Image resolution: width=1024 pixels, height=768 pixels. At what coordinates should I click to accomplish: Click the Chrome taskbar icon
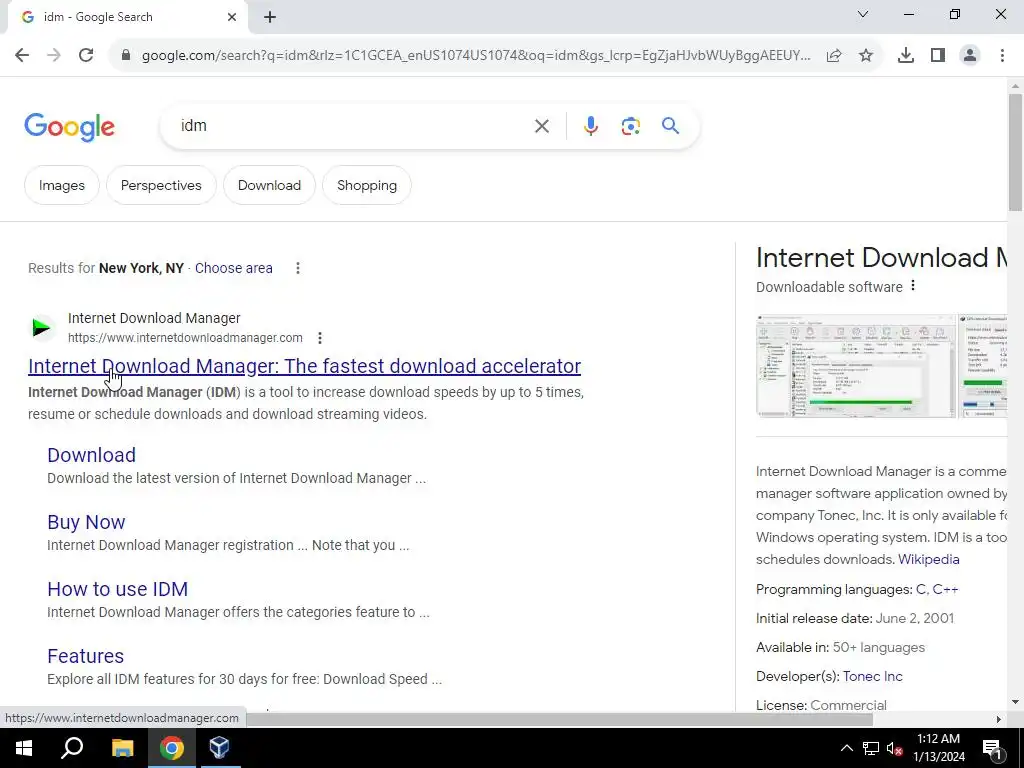(172, 748)
